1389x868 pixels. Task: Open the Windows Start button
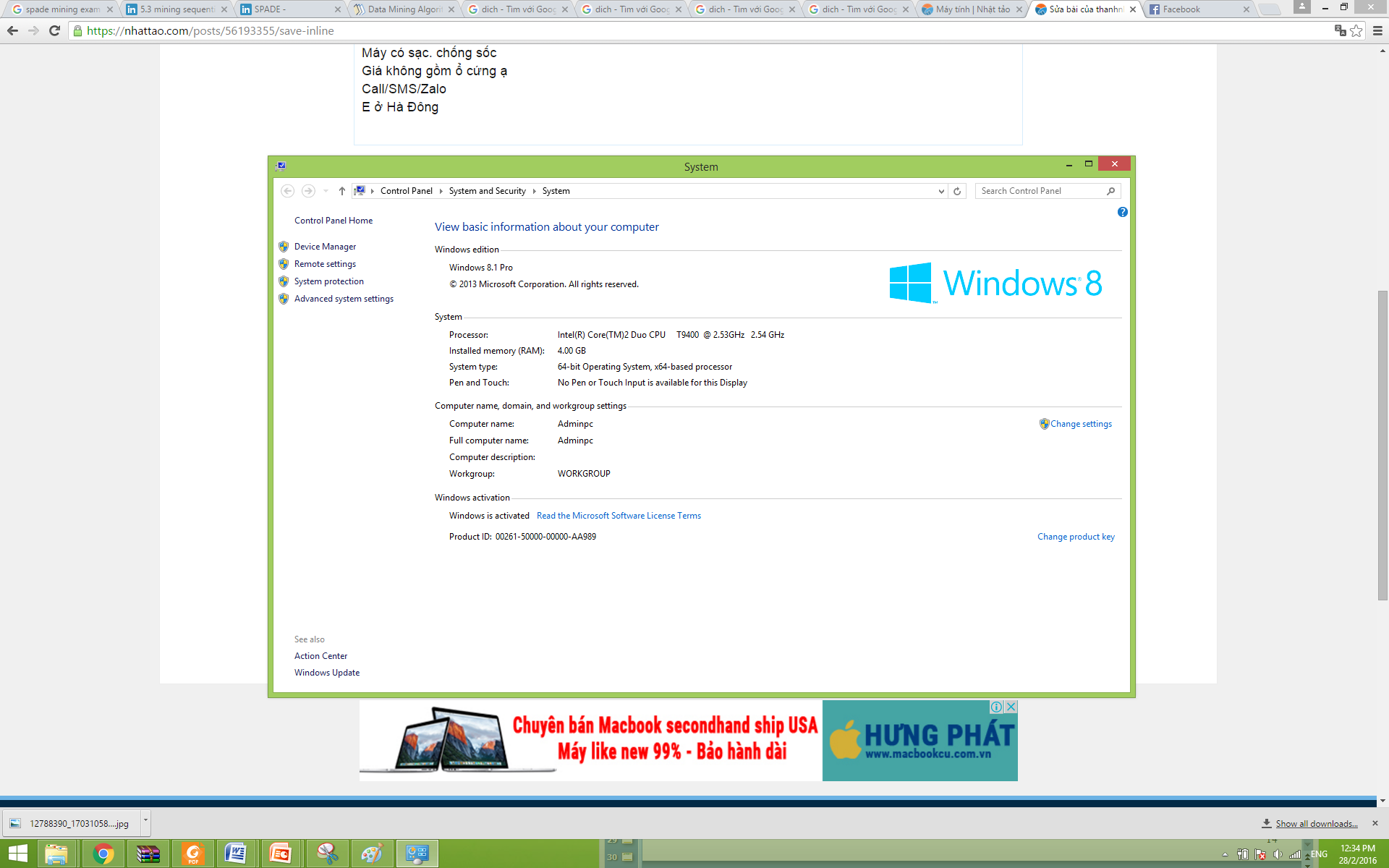(18, 854)
